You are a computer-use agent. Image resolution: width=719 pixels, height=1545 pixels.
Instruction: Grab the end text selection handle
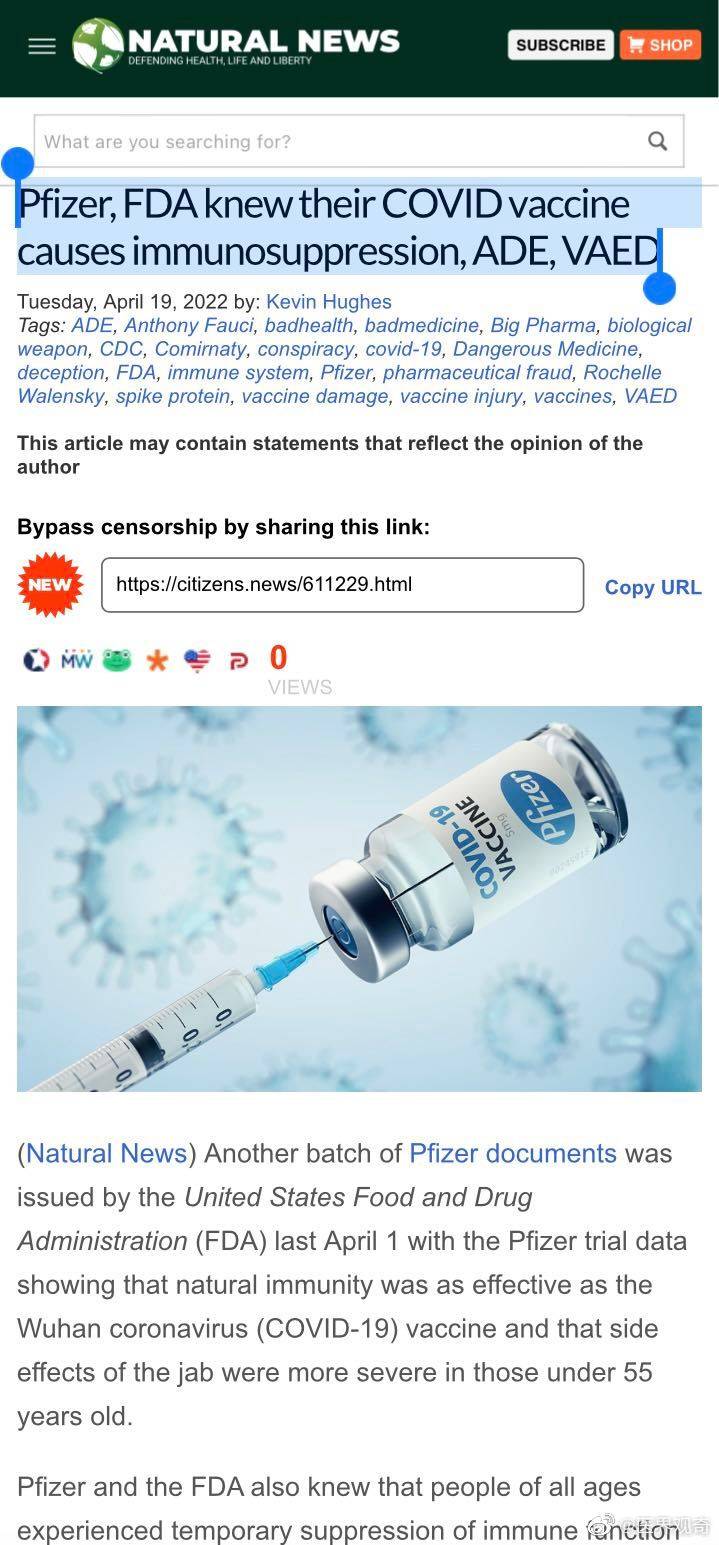[x=659, y=288]
